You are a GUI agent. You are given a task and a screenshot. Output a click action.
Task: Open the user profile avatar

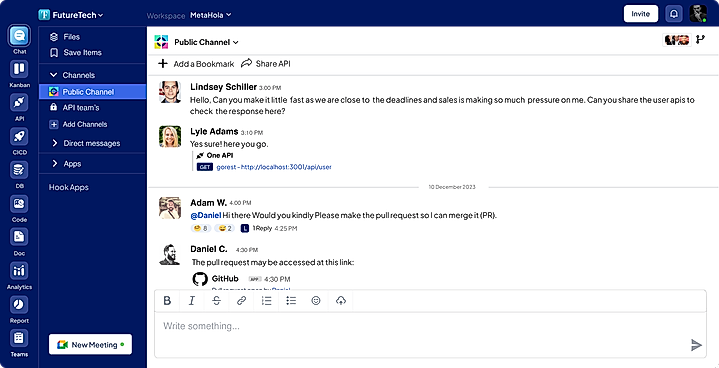point(698,14)
